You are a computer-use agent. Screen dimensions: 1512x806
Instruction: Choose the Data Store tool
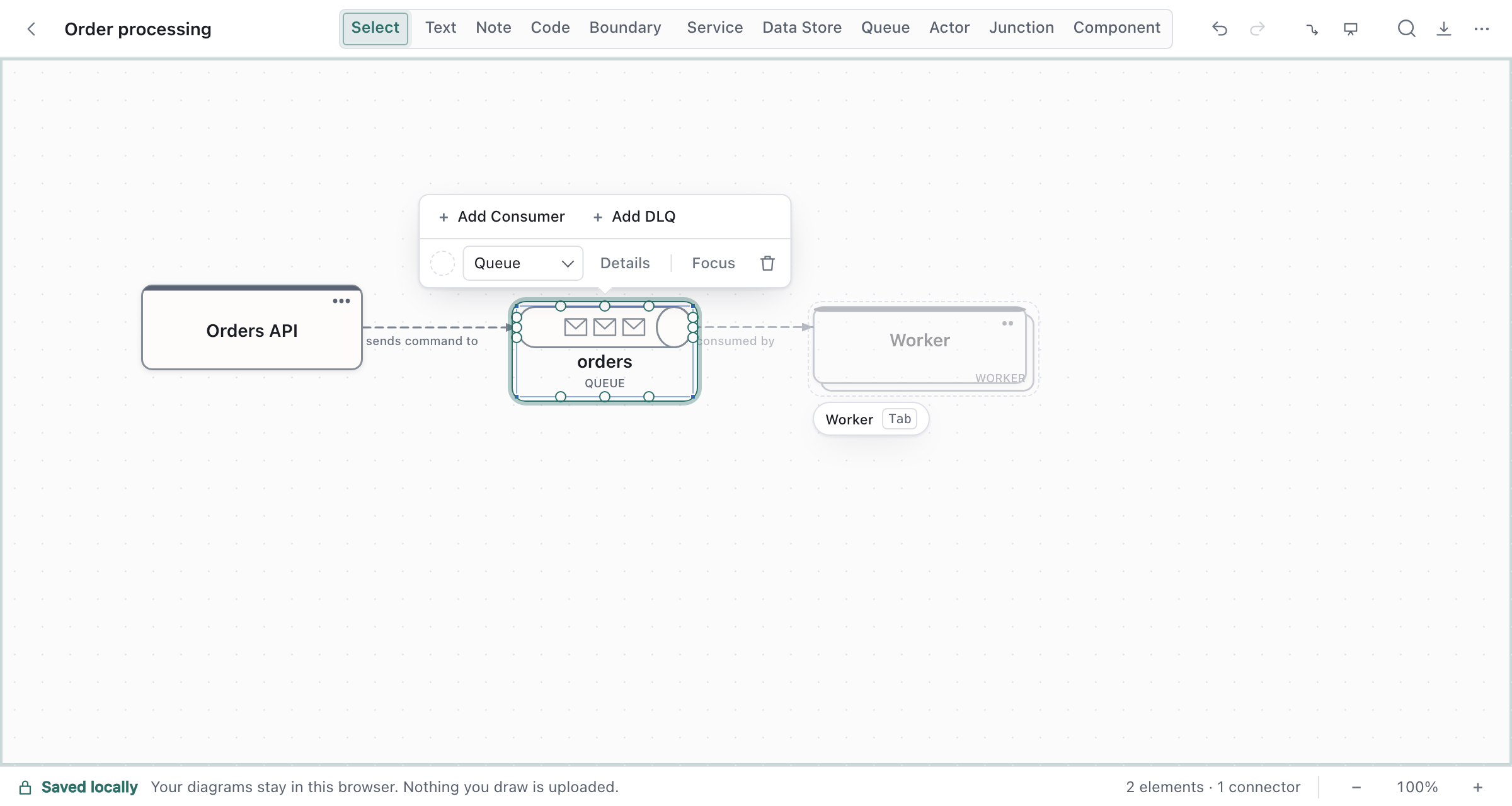pyautogui.click(x=802, y=28)
